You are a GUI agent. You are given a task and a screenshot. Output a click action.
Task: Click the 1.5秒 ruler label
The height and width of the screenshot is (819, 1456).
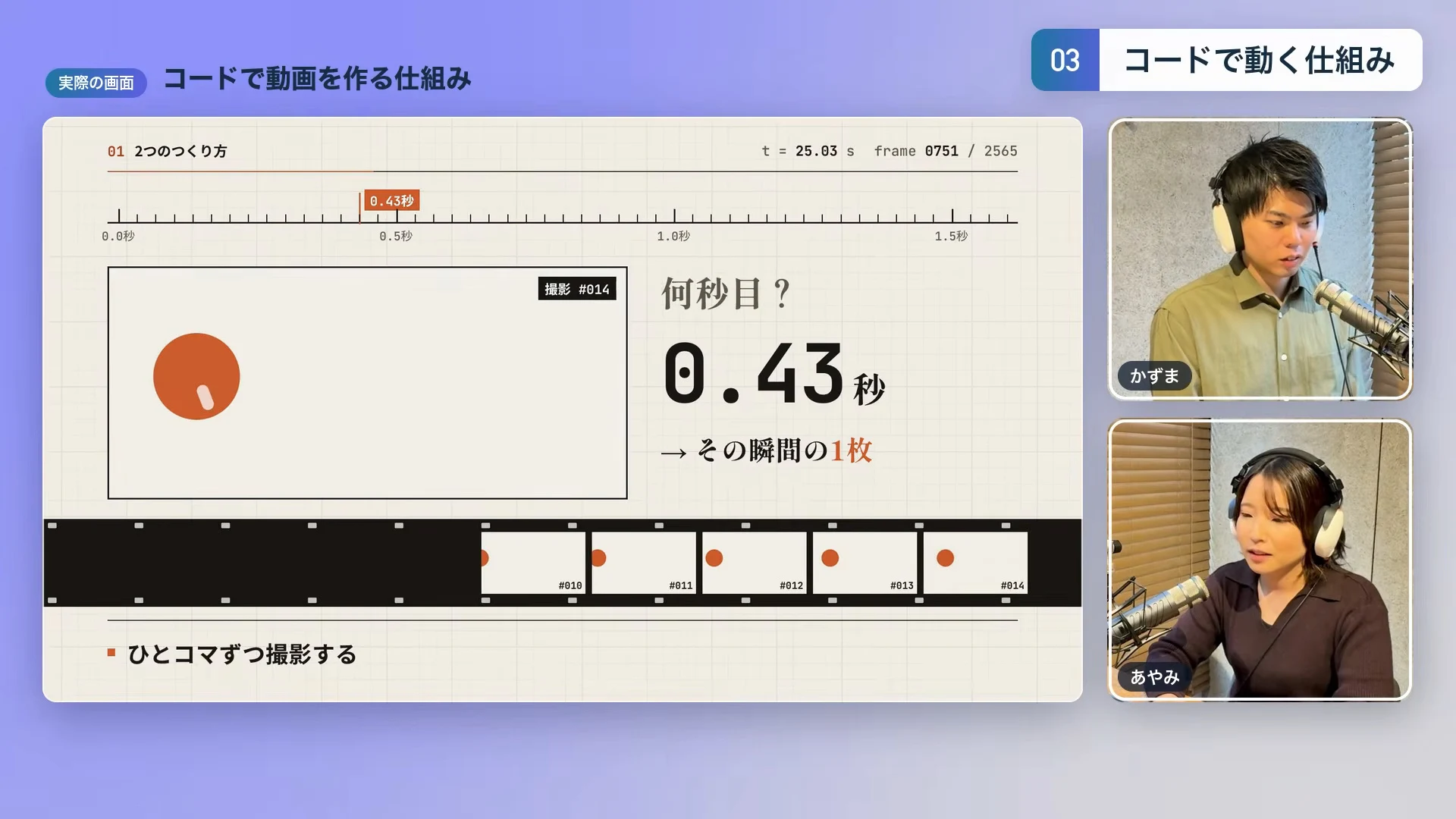(x=951, y=237)
